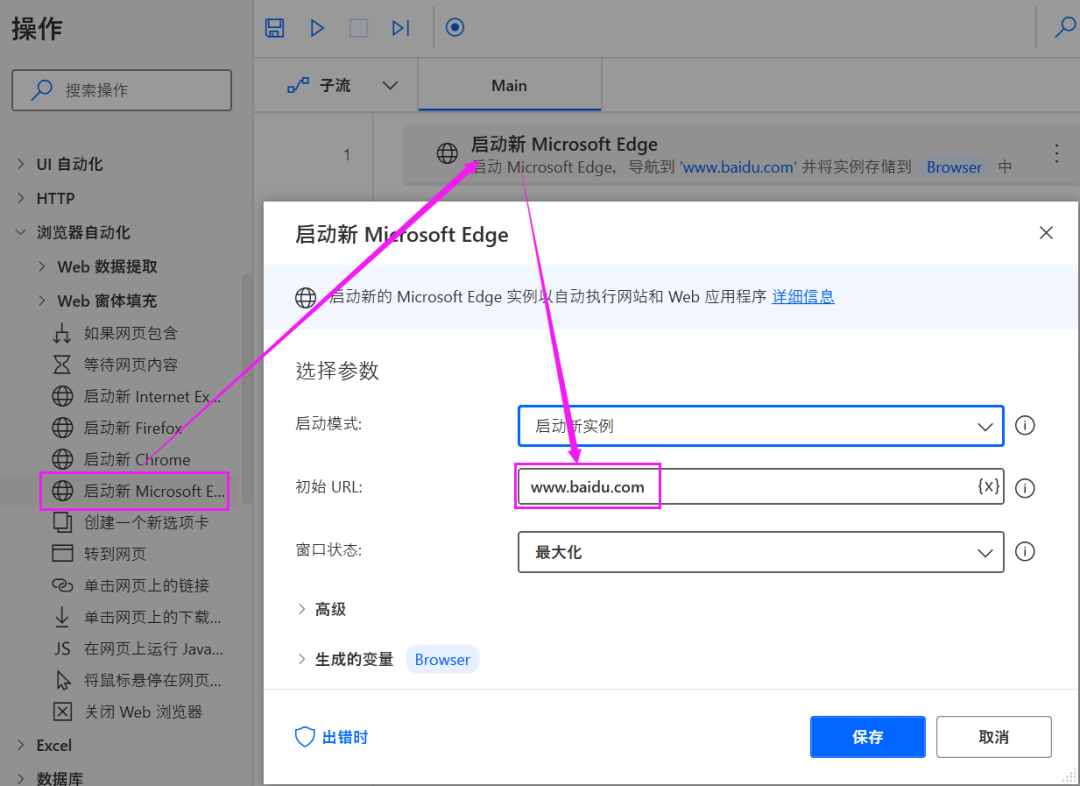Select the 单击网页上的链接 action
This screenshot has height=786, width=1080.
130,586
